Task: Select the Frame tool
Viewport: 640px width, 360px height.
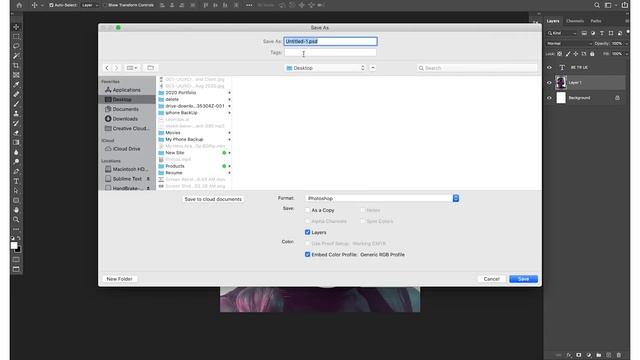Action: point(16,75)
